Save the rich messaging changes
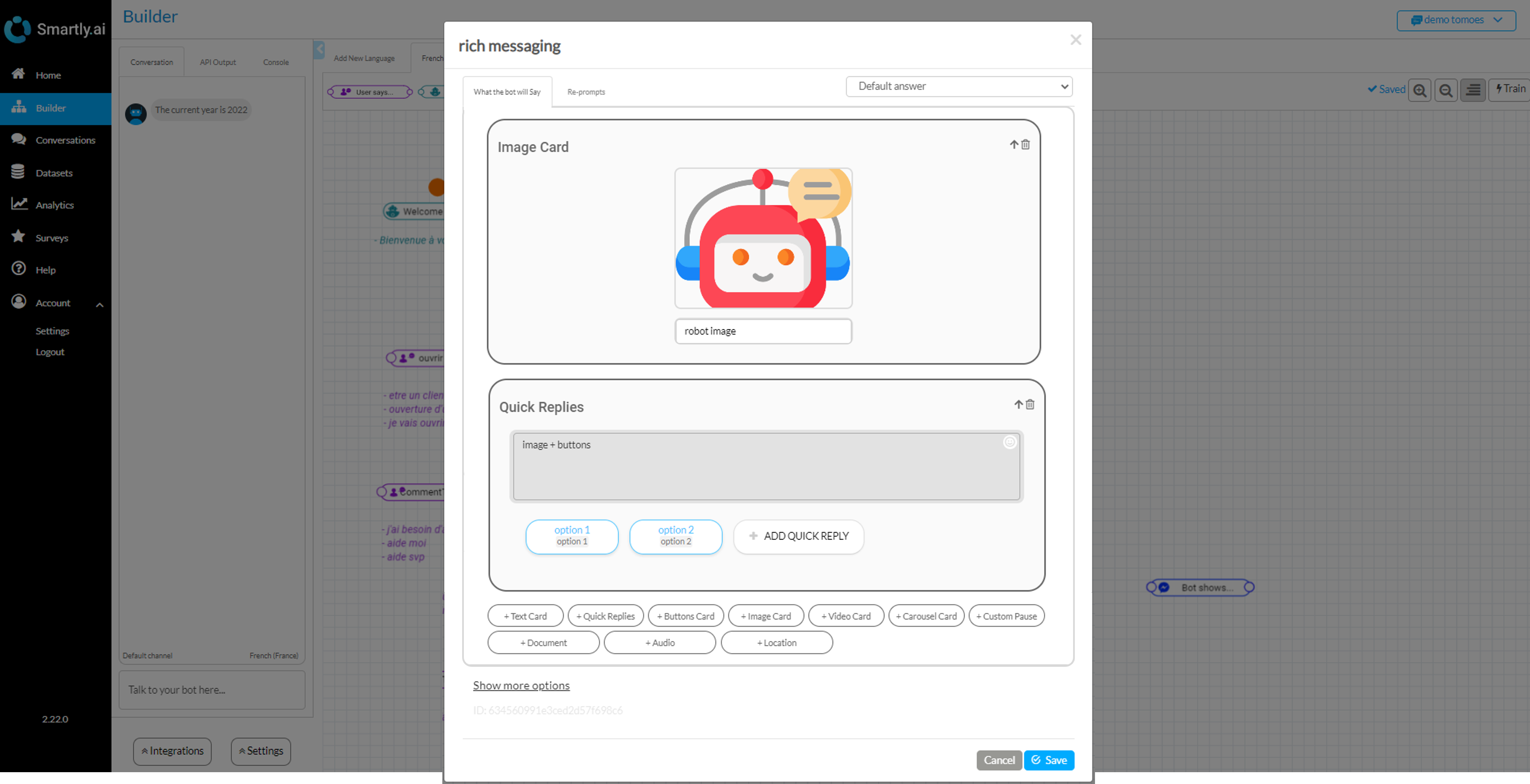This screenshot has height=784, width=1530. [x=1049, y=760]
